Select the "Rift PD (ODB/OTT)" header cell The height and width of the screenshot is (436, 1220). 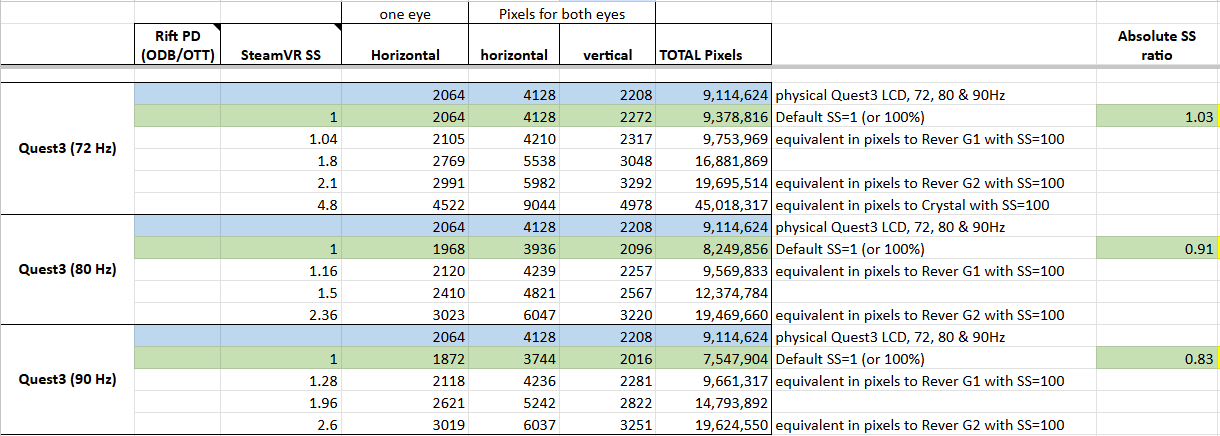point(178,45)
